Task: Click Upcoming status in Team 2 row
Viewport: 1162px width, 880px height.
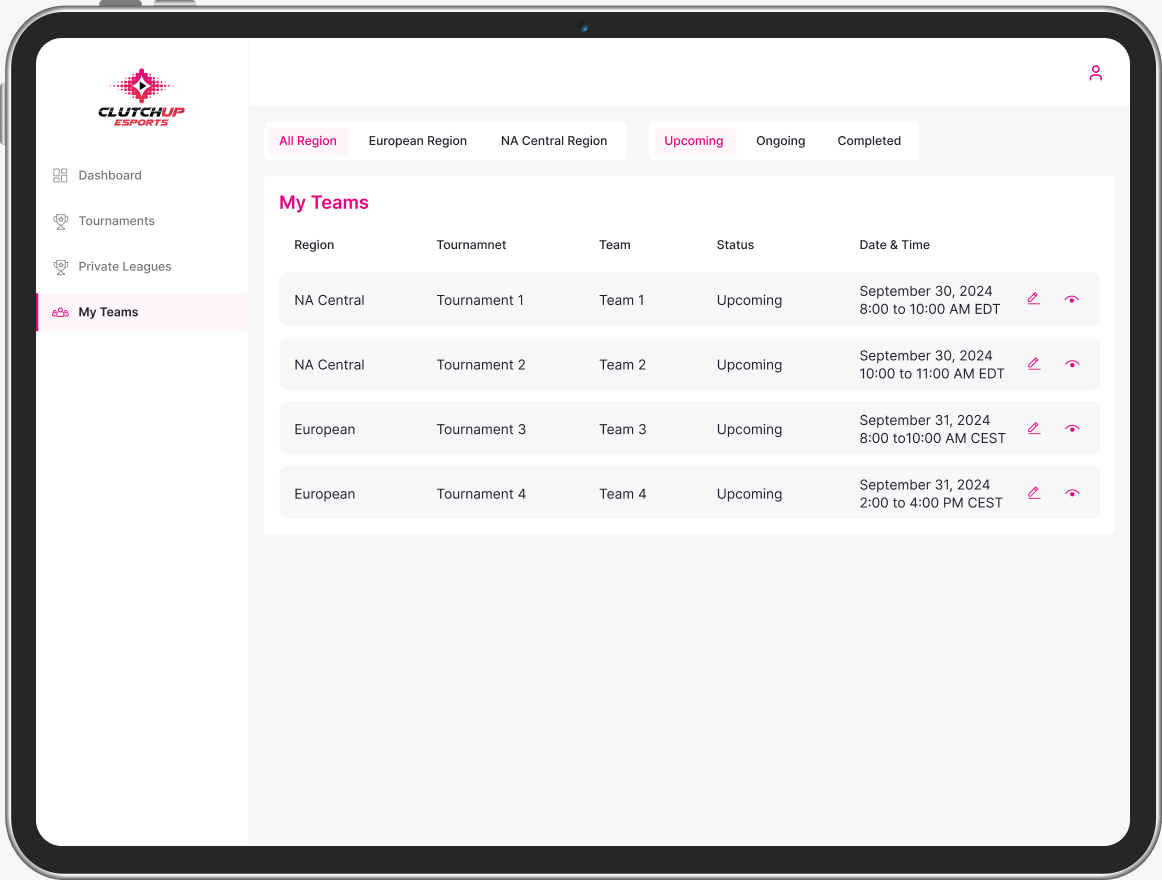Action: click(x=749, y=365)
